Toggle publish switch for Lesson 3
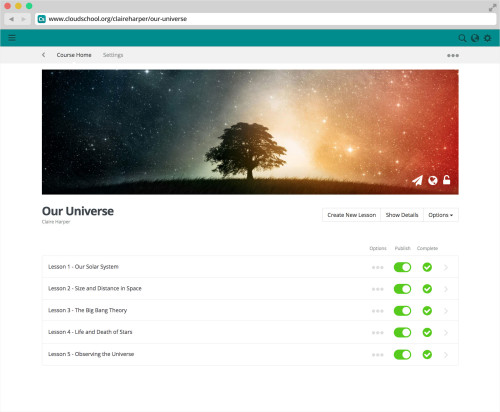 coord(402,311)
